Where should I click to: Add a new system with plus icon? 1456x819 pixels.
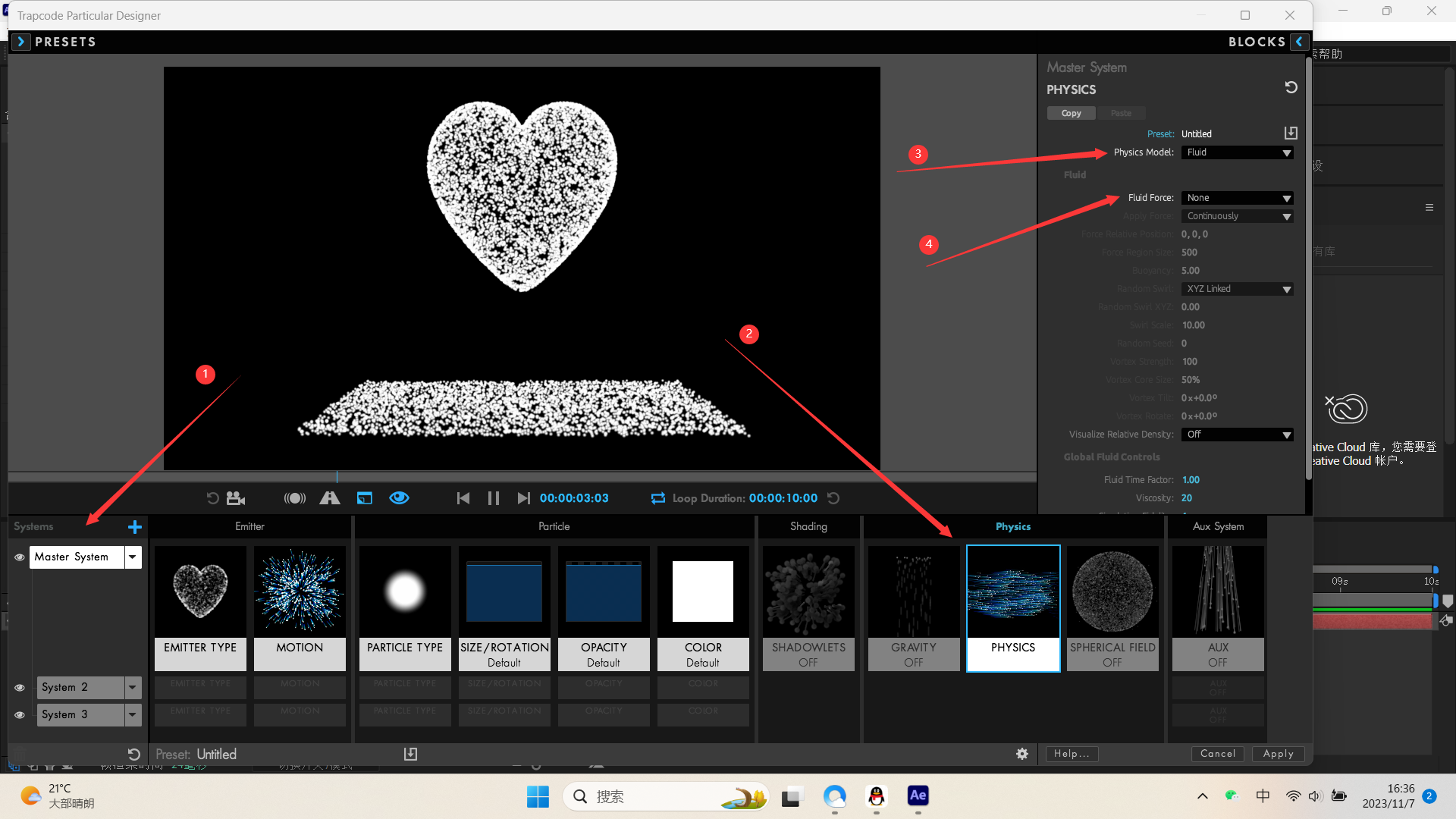135,526
